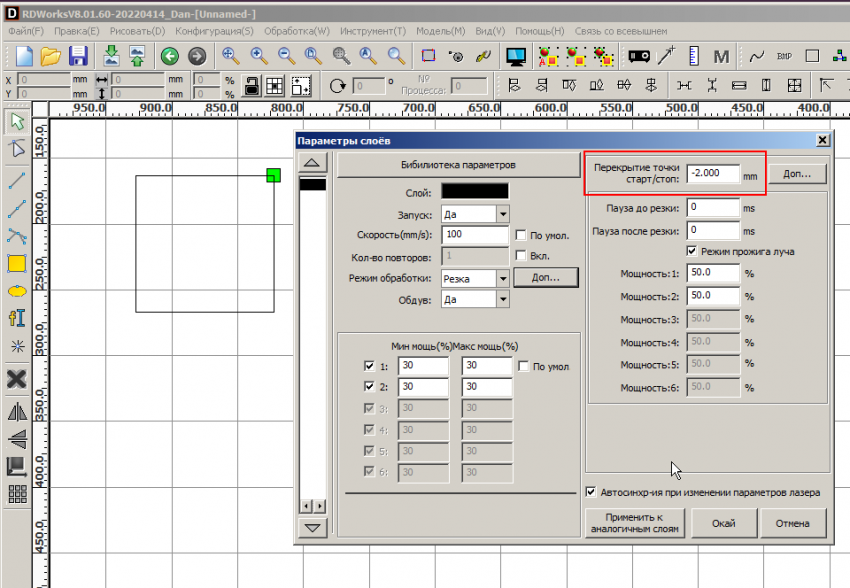Click the 'Библиотека параметров' button
The height and width of the screenshot is (588, 850).
(457, 164)
